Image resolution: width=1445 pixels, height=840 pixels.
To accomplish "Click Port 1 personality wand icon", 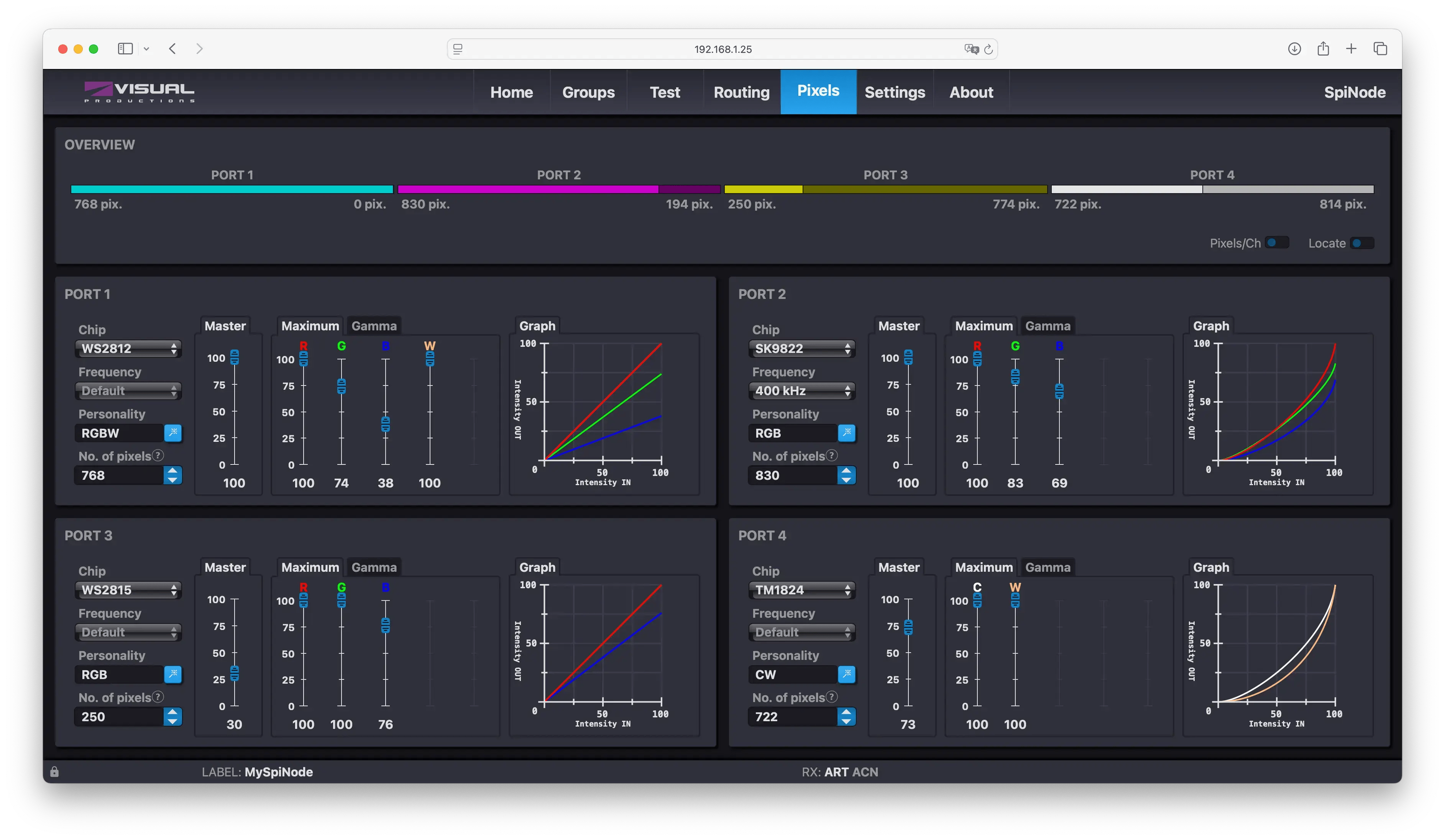I will [172, 433].
